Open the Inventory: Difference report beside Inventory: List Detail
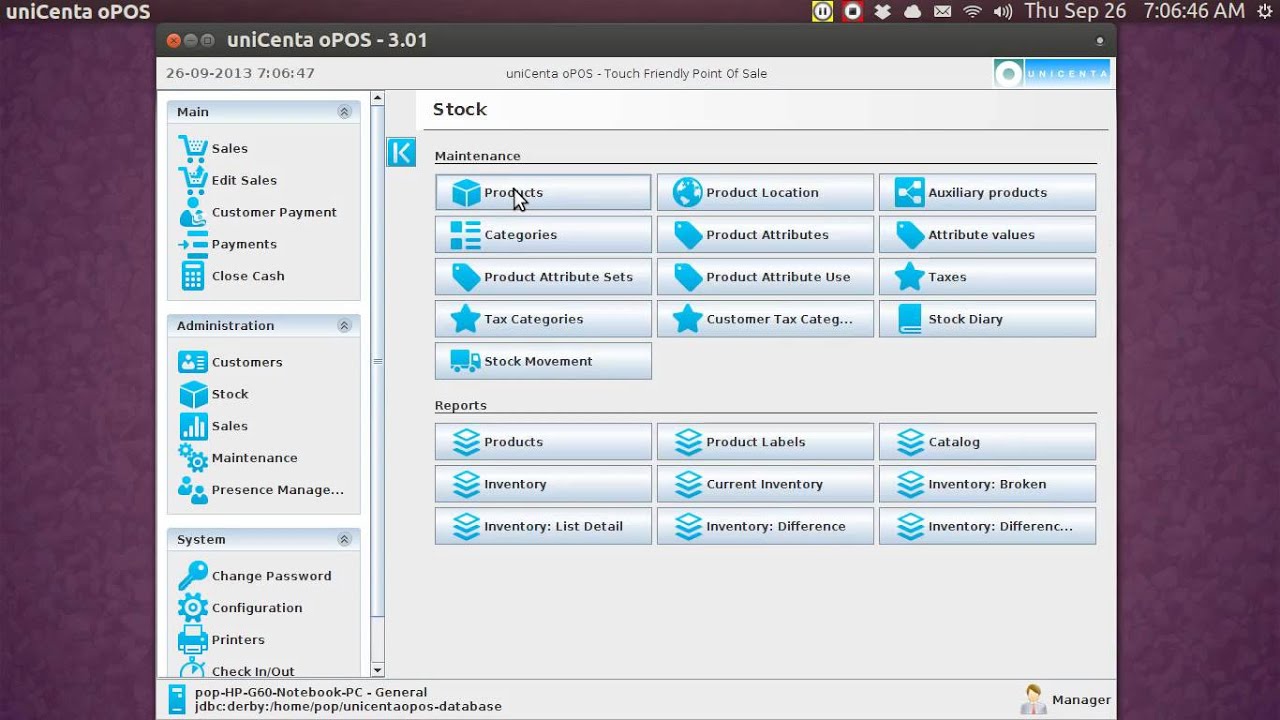 pyautogui.click(x=765, y=526)
